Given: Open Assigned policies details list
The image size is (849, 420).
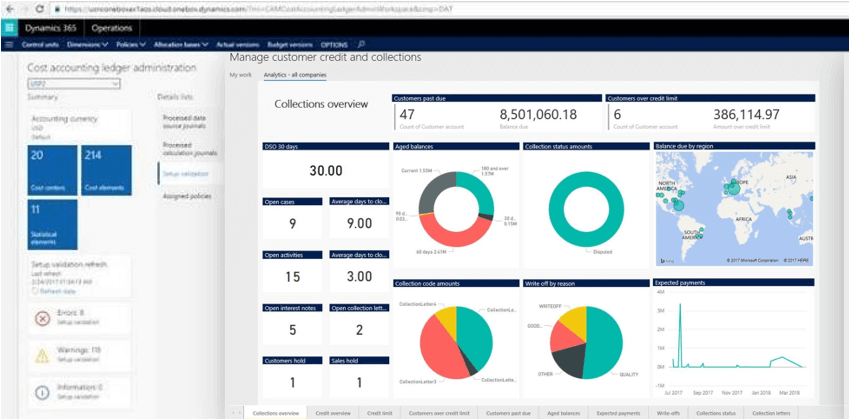Looking at the screenshot, I should coord(187,196).
